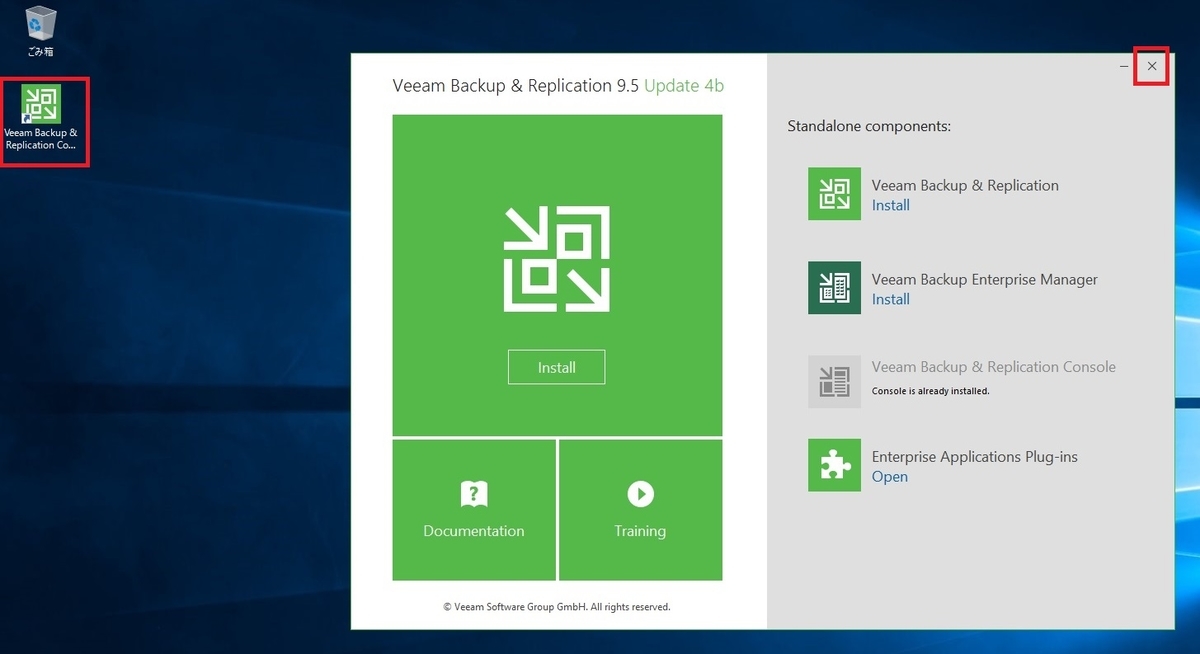The width and height of the screenshot is (1200, 654).
Task: Click the Veeam Backup & Replication 9.5 title text
Action: tap(516, 86)
